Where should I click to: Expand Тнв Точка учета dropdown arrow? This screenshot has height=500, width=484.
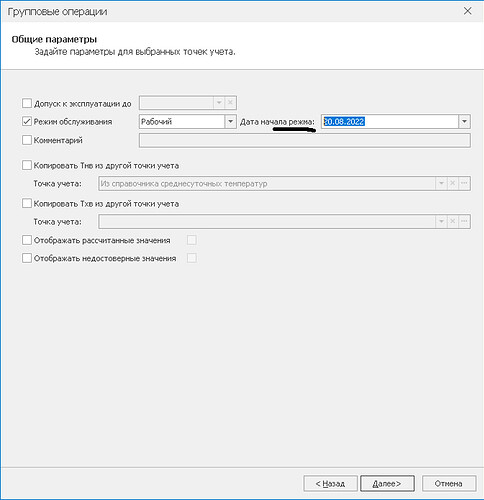(441, 183)
